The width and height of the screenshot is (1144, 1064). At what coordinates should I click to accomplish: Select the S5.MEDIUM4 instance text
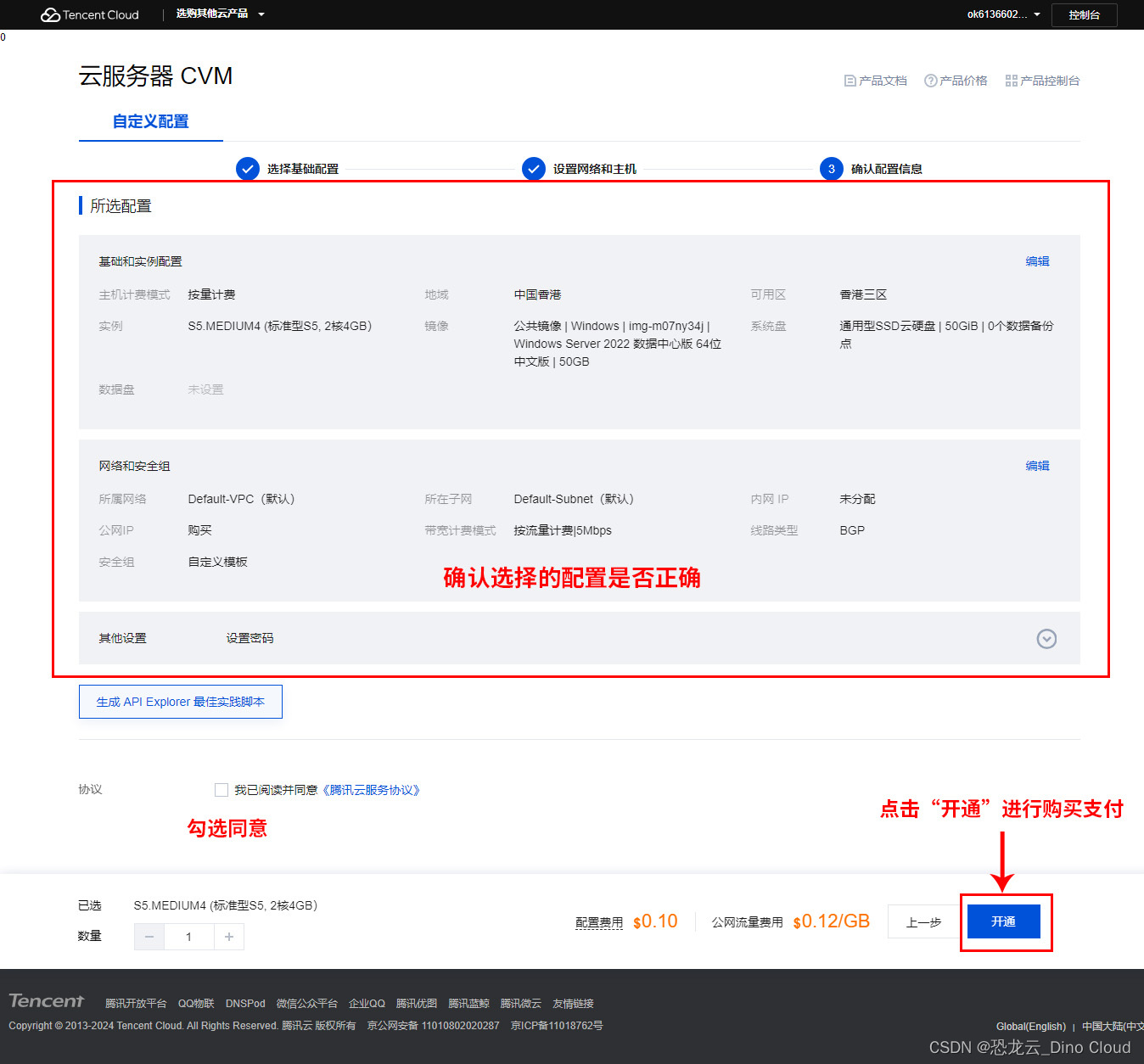coord(279,326)
